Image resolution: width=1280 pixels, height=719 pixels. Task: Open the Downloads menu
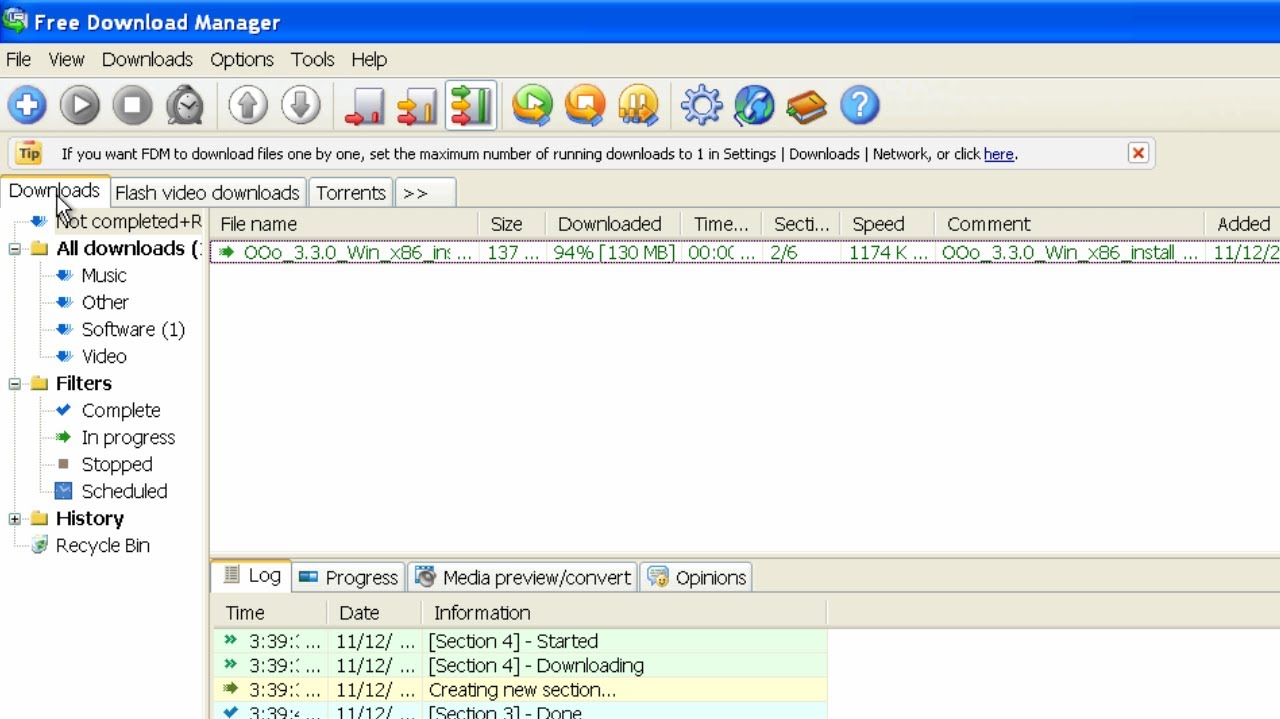[x=147, y=59]
